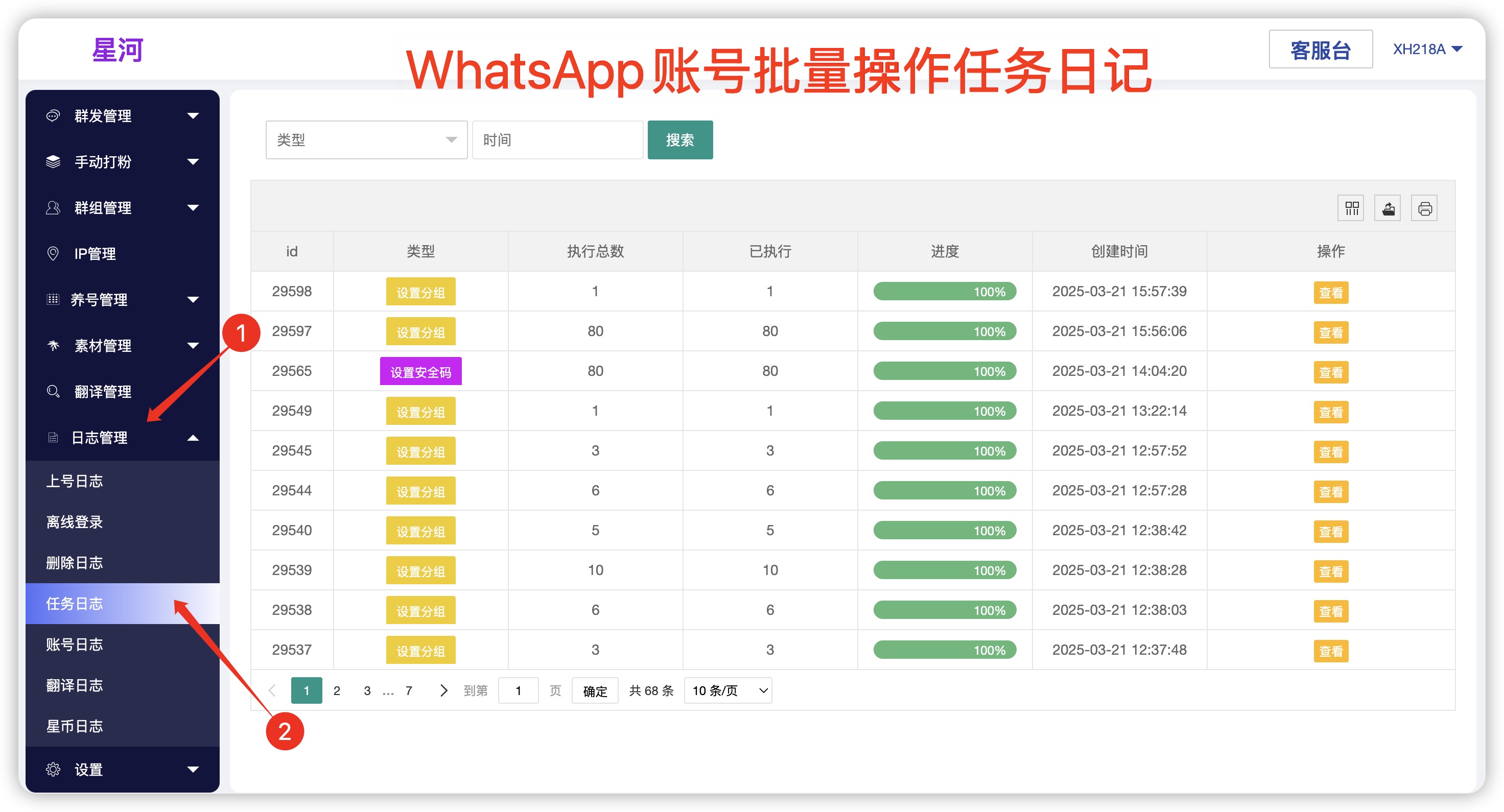Open 账号日志 in the sidebar
This screenshot has height=812, width=1504.
coord(75,644)
